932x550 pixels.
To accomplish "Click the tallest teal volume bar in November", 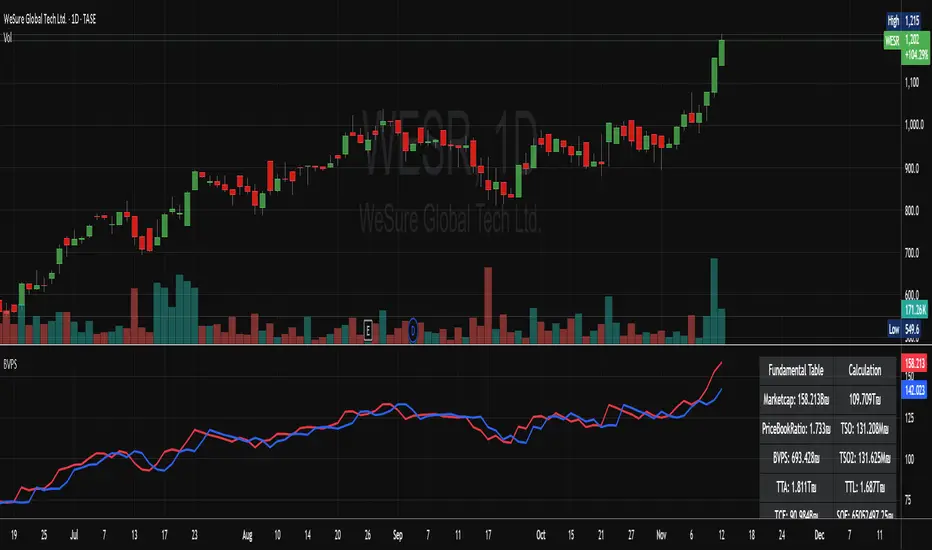I will pos(714,301).
